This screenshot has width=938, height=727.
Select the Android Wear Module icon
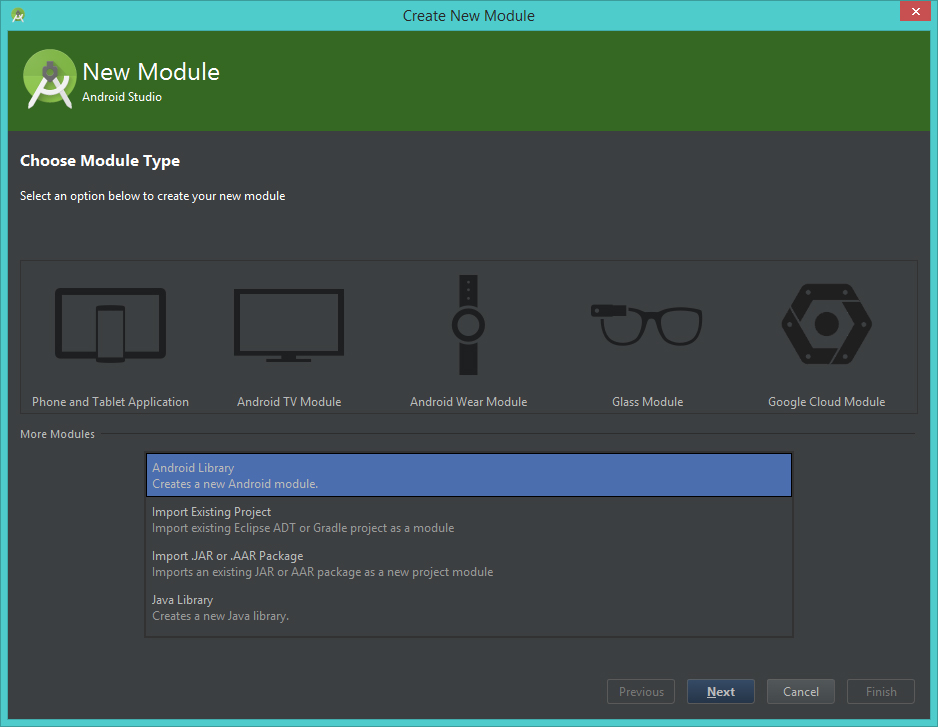click(468, 324)
